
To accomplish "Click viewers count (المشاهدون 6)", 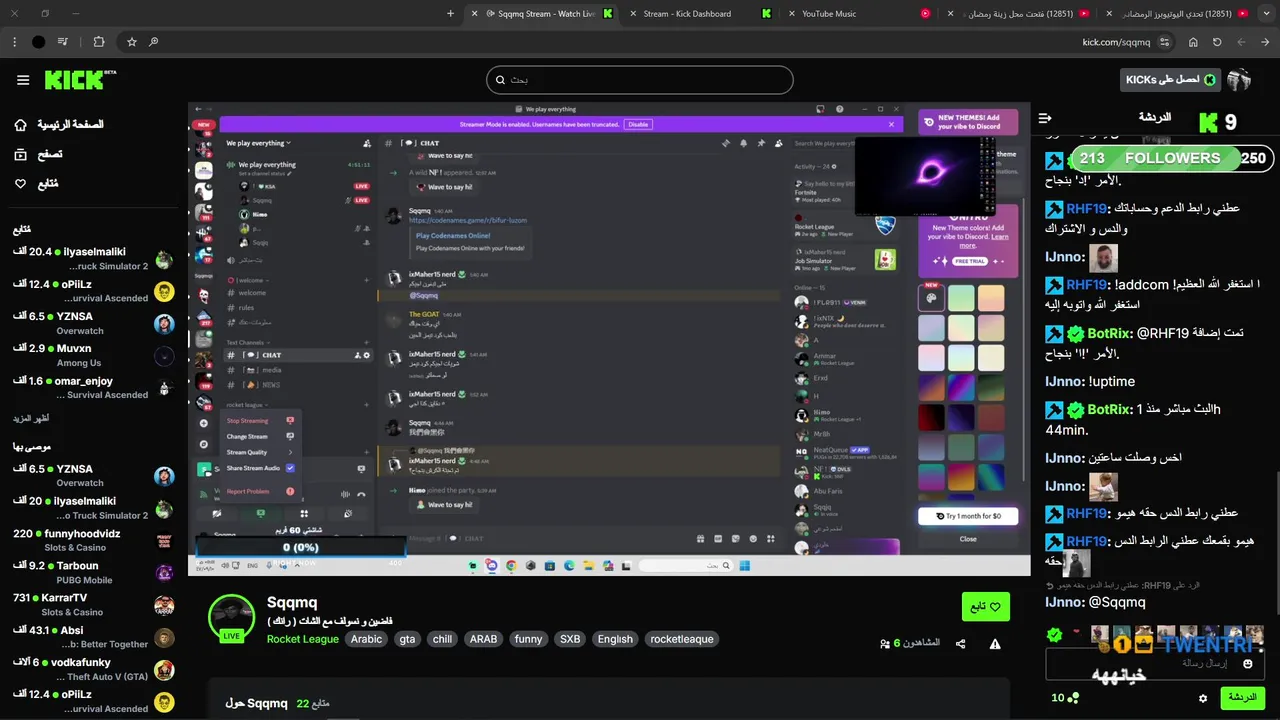I will click(910, 643).
